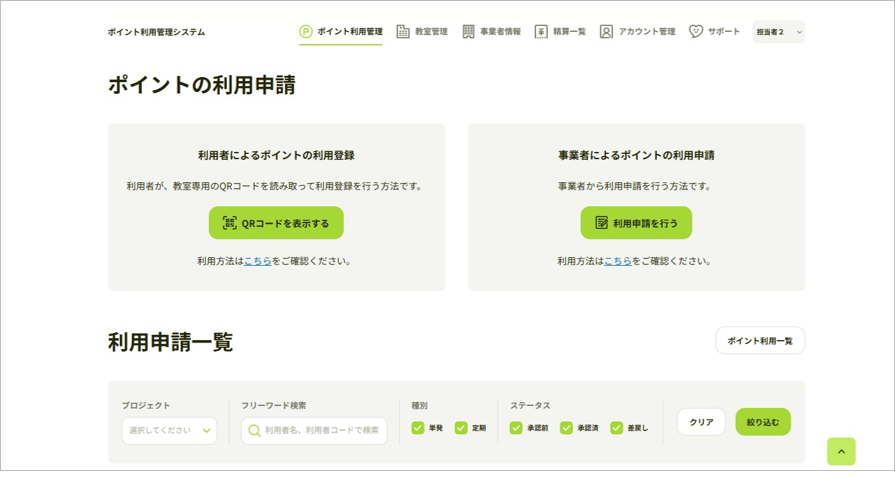Click the ステータス filter label
895x477 pixels.
coord(530,406)
